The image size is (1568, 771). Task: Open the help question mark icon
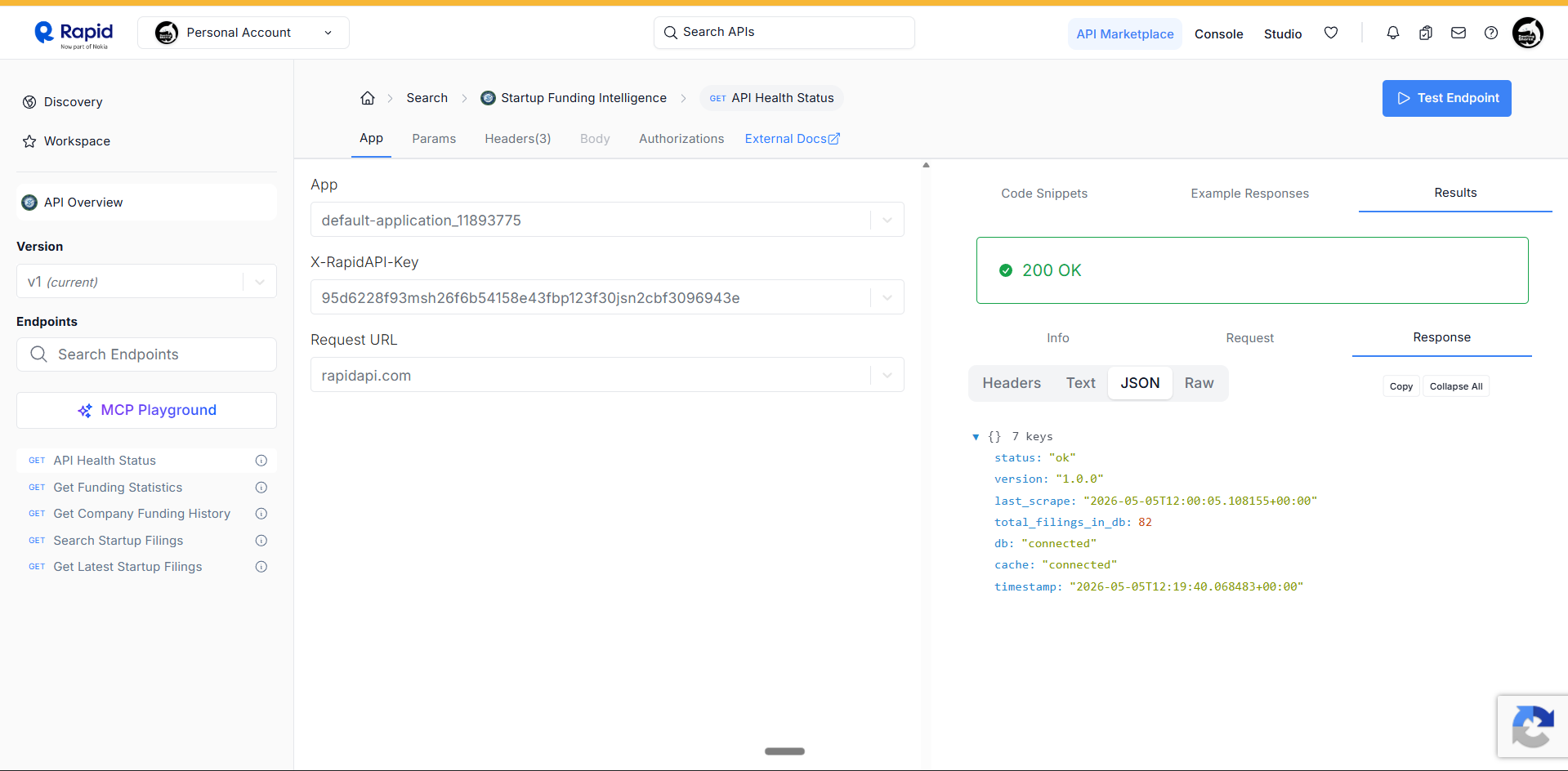pyautogui.click(x=1491, y=33)
